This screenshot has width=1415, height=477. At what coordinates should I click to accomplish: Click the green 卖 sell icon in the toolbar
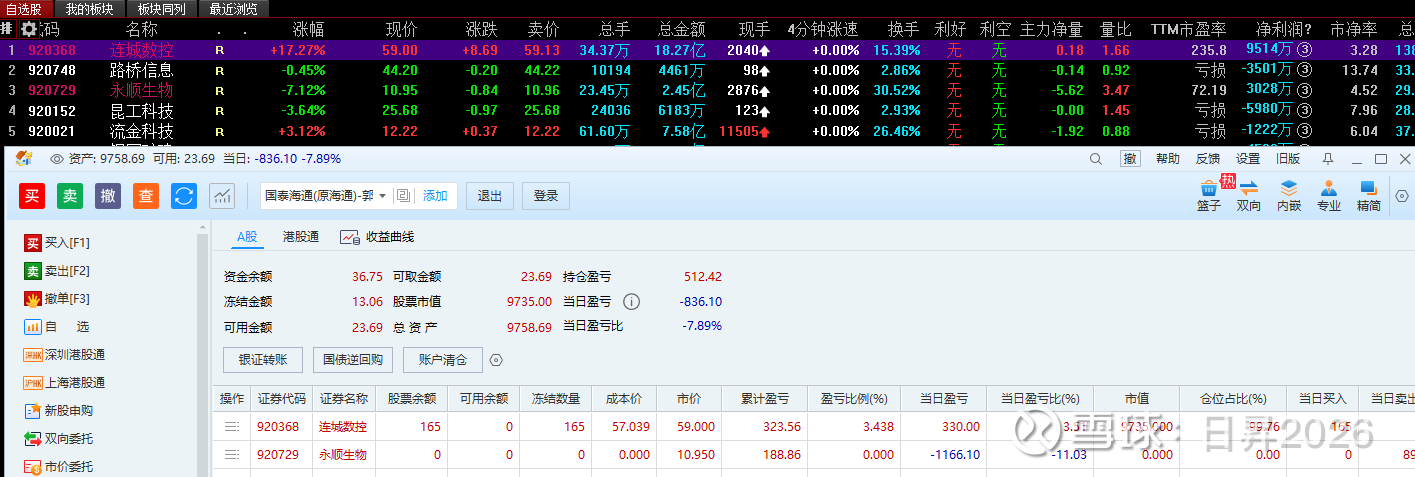(70, 196)
